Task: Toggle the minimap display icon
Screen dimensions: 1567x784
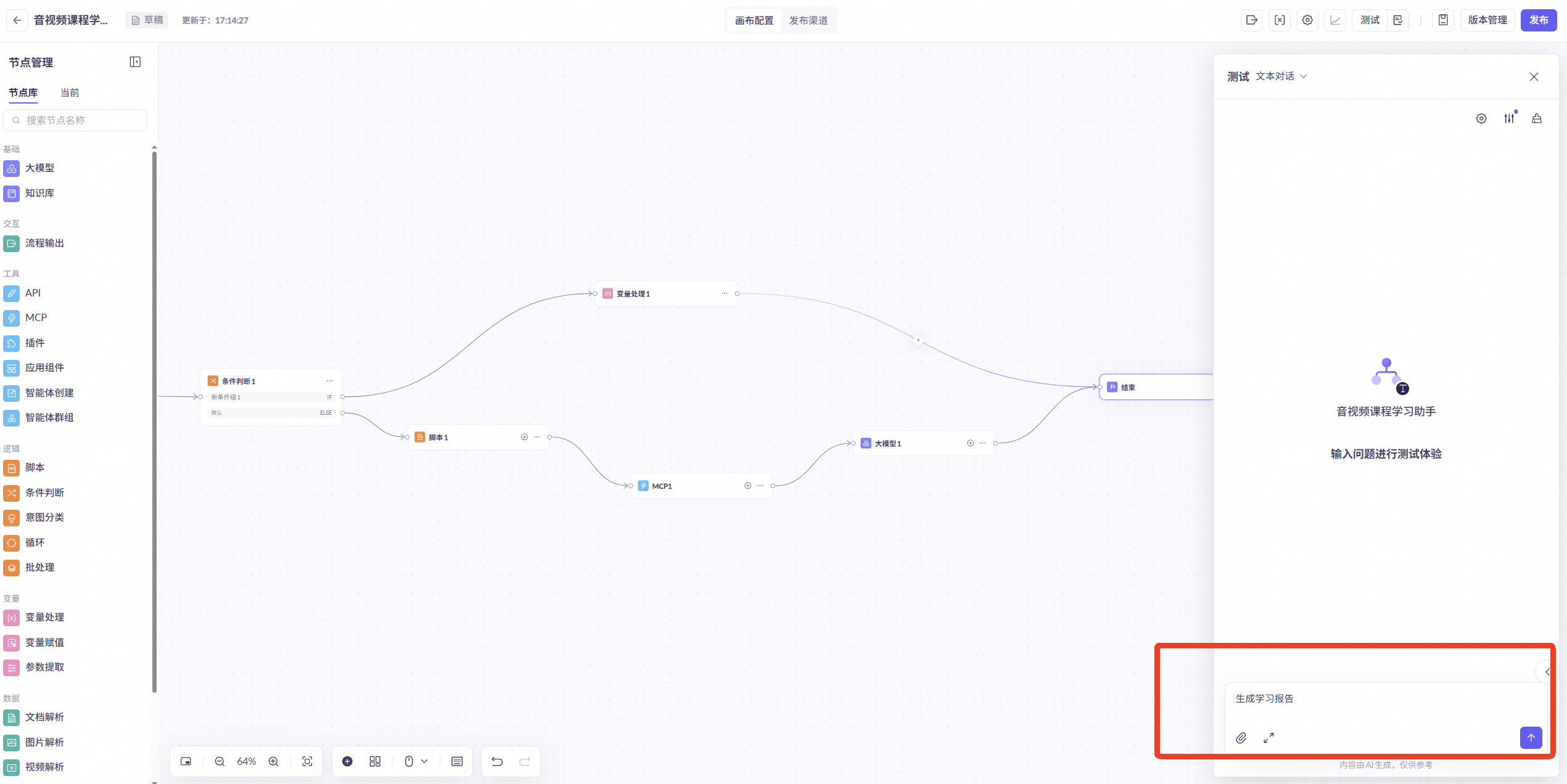Action: 186,761
